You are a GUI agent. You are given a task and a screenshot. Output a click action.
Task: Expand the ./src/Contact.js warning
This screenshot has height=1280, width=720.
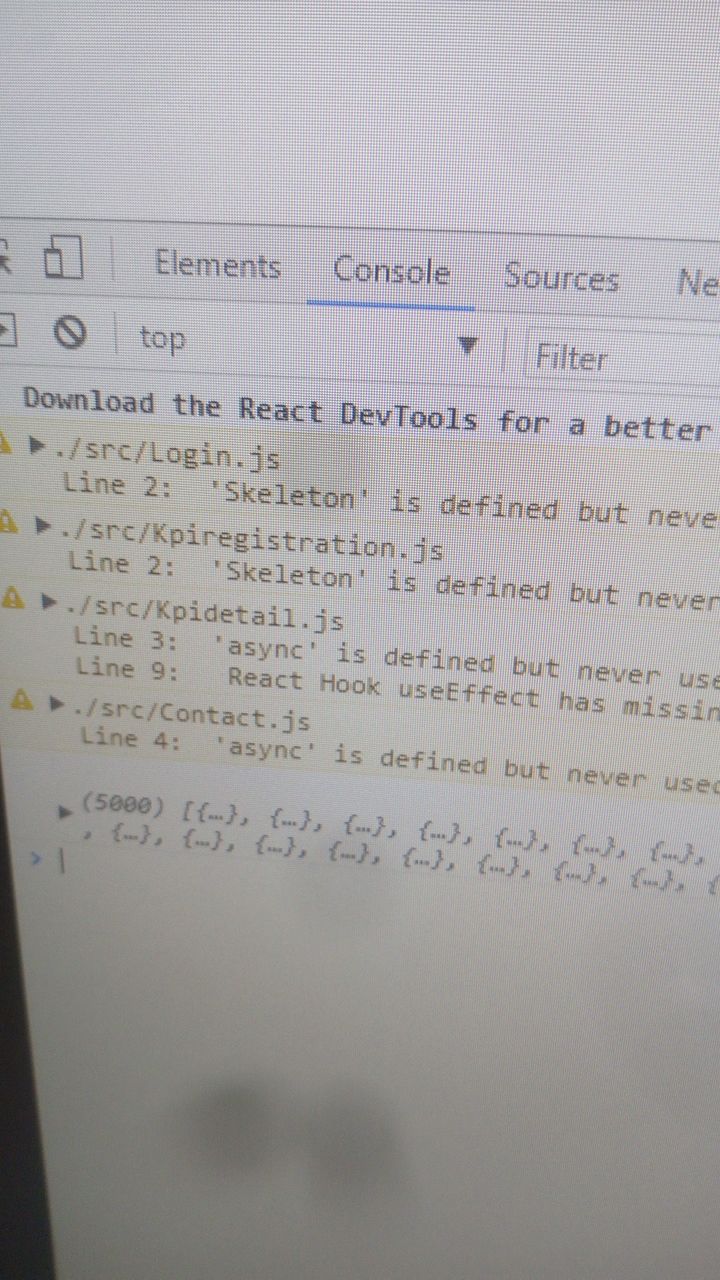click(56, 703)
